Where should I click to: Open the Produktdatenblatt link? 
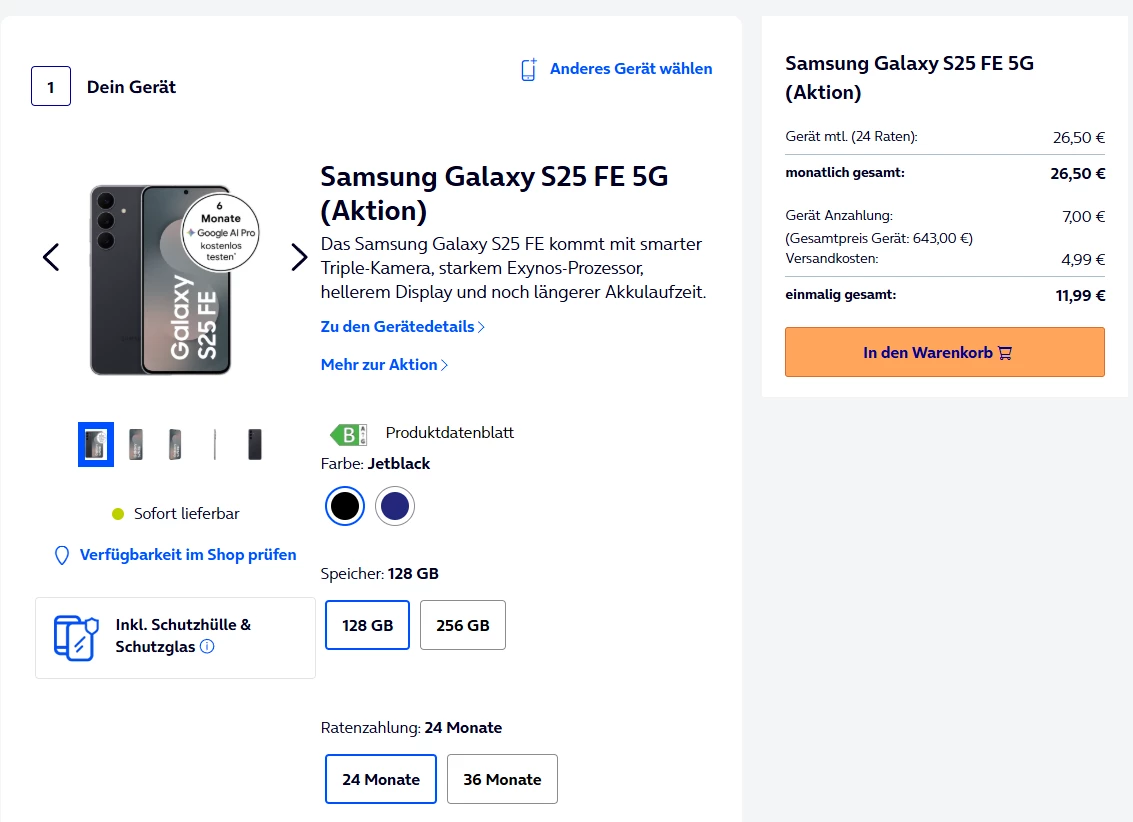pyautogui.click(x=450, y=433)
